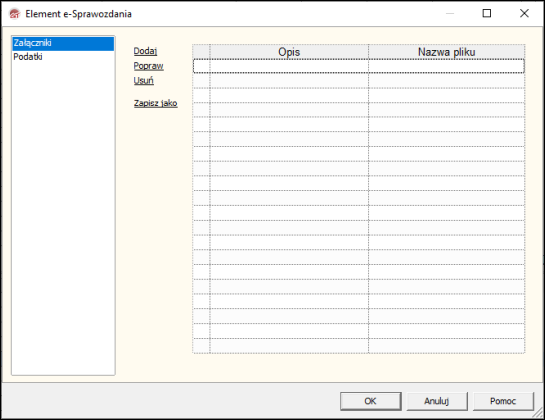Confirm with the OK button
Image resolution: width=545 pixels, height=420 pixels.
pos(371,401)
